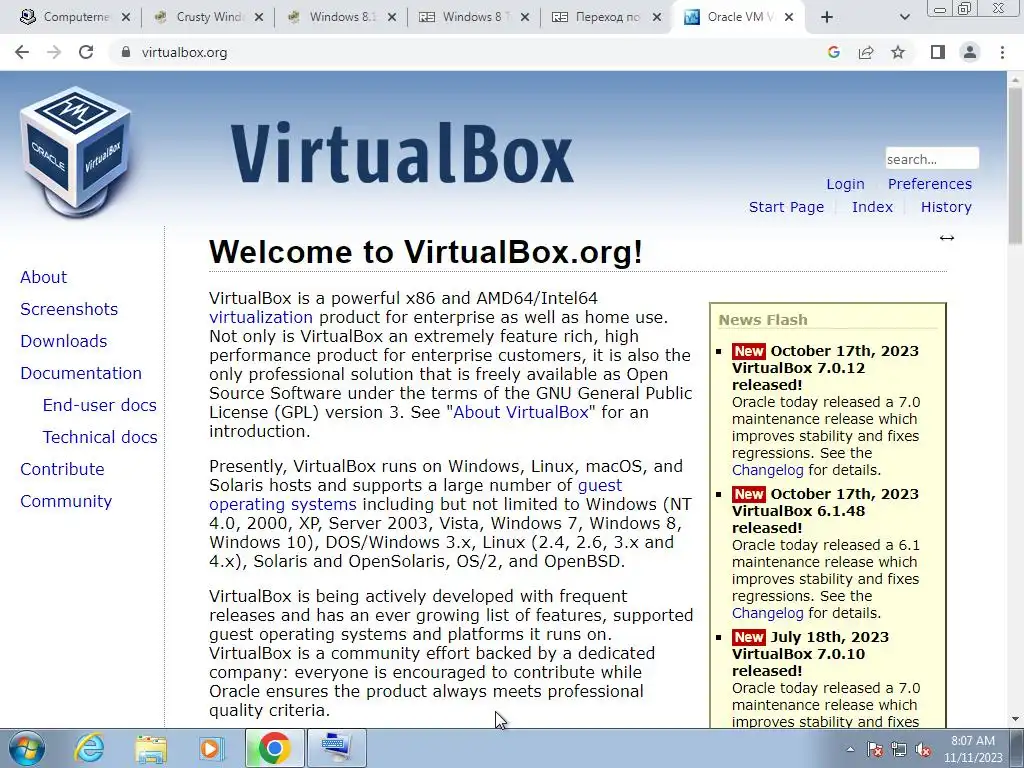
Task: Go back to the previous page
Action: 22,52
